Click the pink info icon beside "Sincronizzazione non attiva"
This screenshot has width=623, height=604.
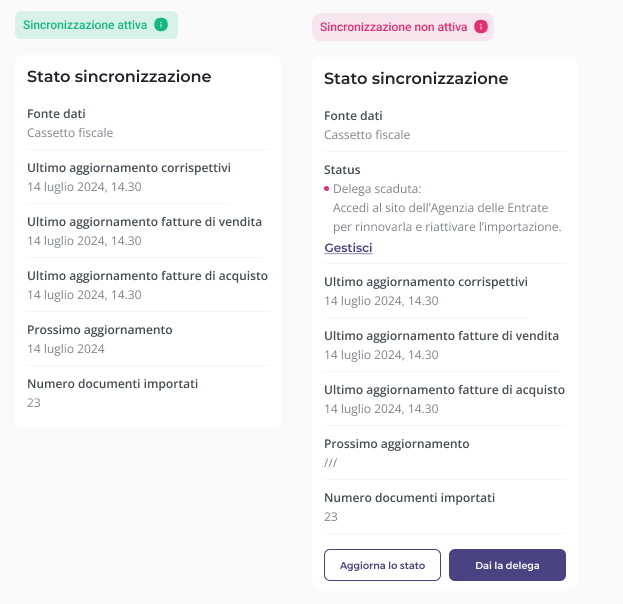tap(481, 27)
